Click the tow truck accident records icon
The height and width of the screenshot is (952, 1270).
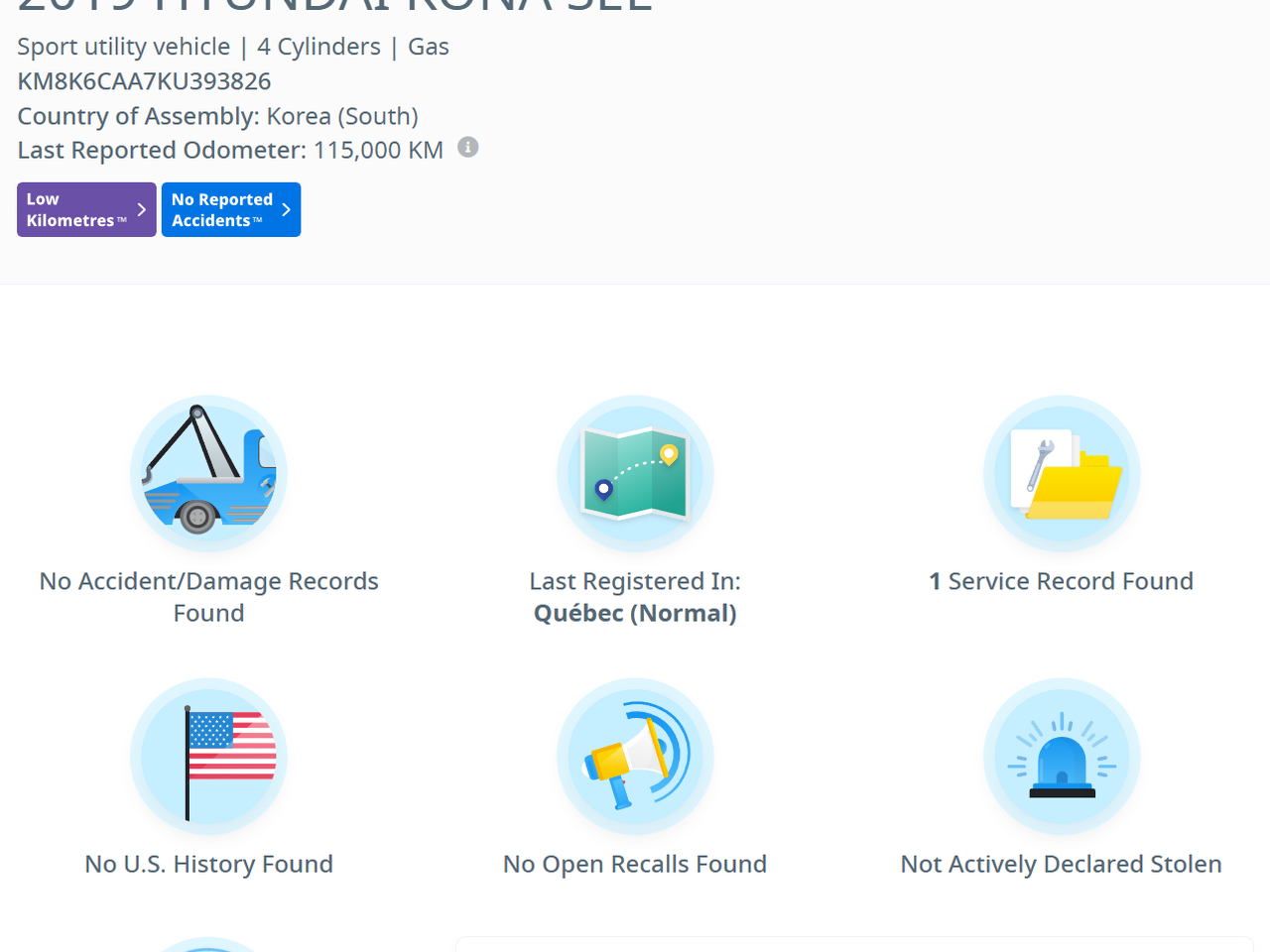coord(208,474)
